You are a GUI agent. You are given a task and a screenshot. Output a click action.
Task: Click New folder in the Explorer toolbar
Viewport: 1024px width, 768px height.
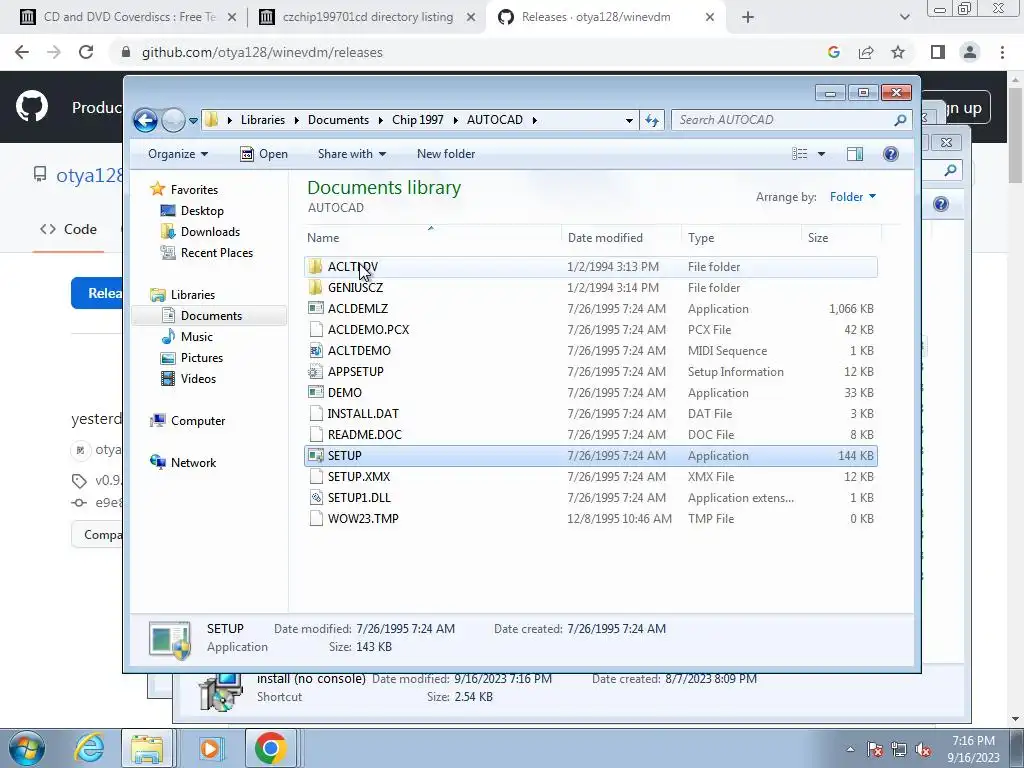pyautogui.click(x=446, y=154)
